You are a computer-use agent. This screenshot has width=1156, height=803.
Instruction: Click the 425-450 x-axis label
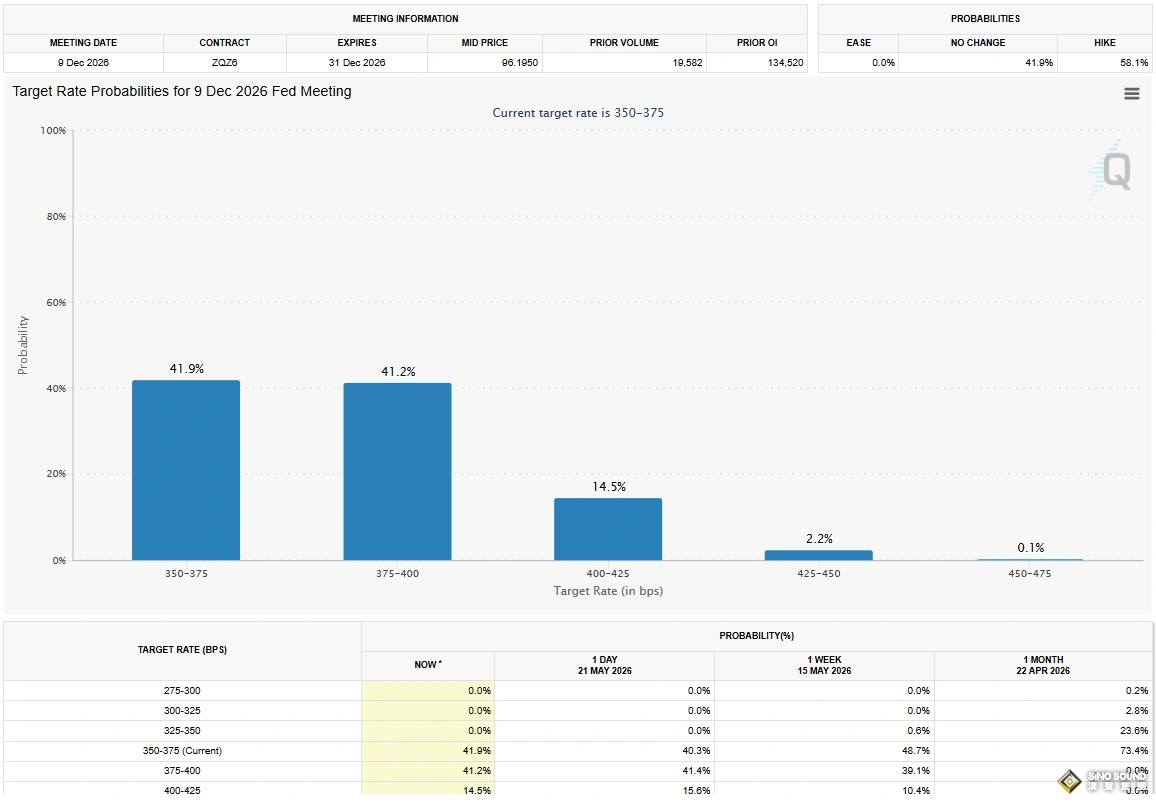818,574
